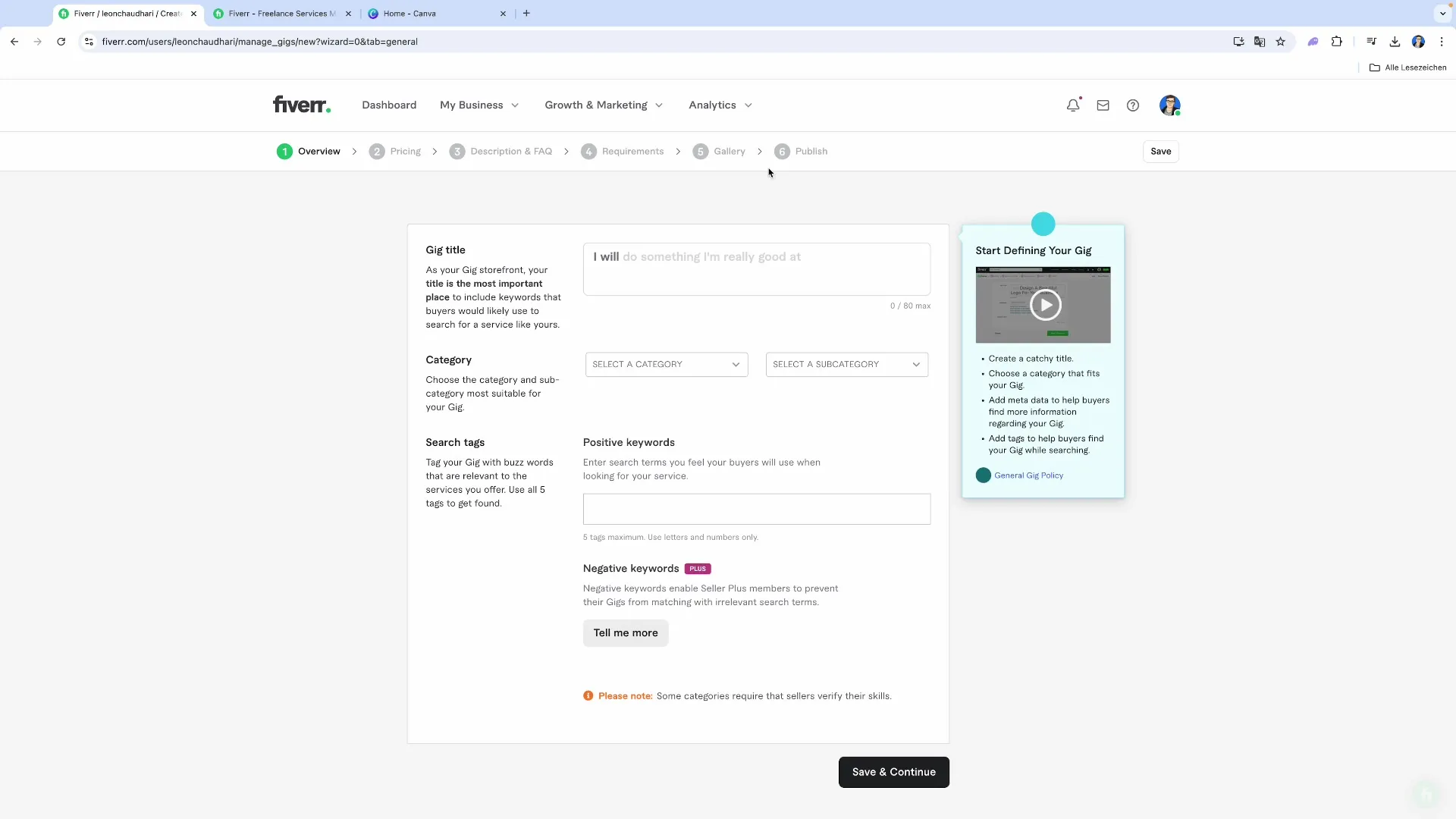The height and width of the screenshot is (819, 1456).
Task: Go to the Dashboard menu item
Action: tap(389, 105)
